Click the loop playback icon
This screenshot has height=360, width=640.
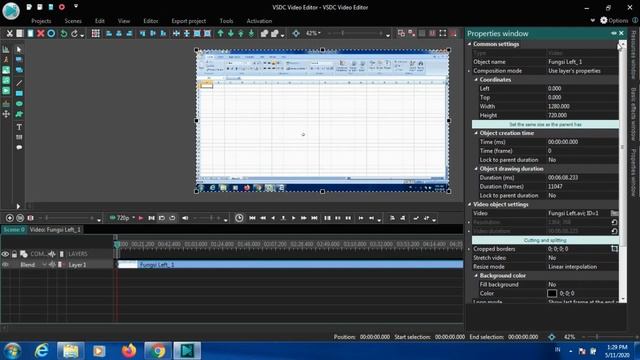click(x=172, y=218)
